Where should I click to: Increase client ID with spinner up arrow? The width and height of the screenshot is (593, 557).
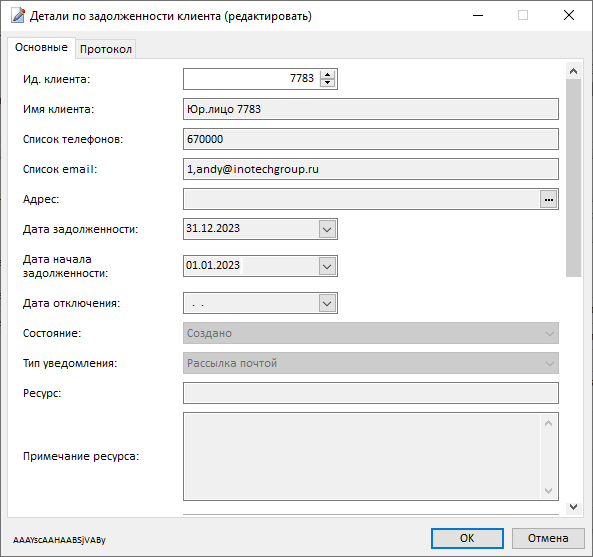(x=328, y=75)
